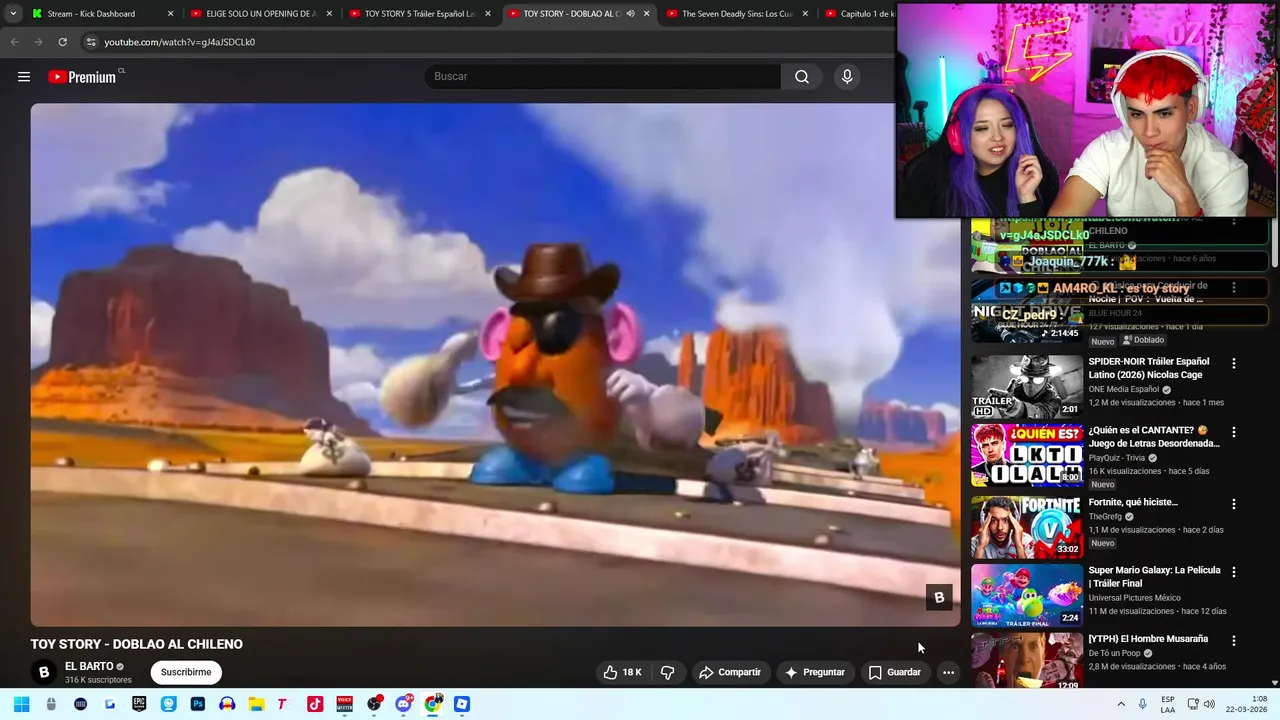Reload the current page
The height and width of the screenshot is (720, 1280).
coord(62,42)
